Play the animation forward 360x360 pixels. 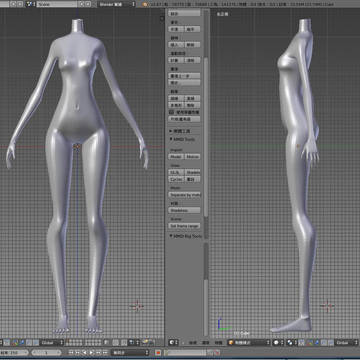click(x=91, y=352)
